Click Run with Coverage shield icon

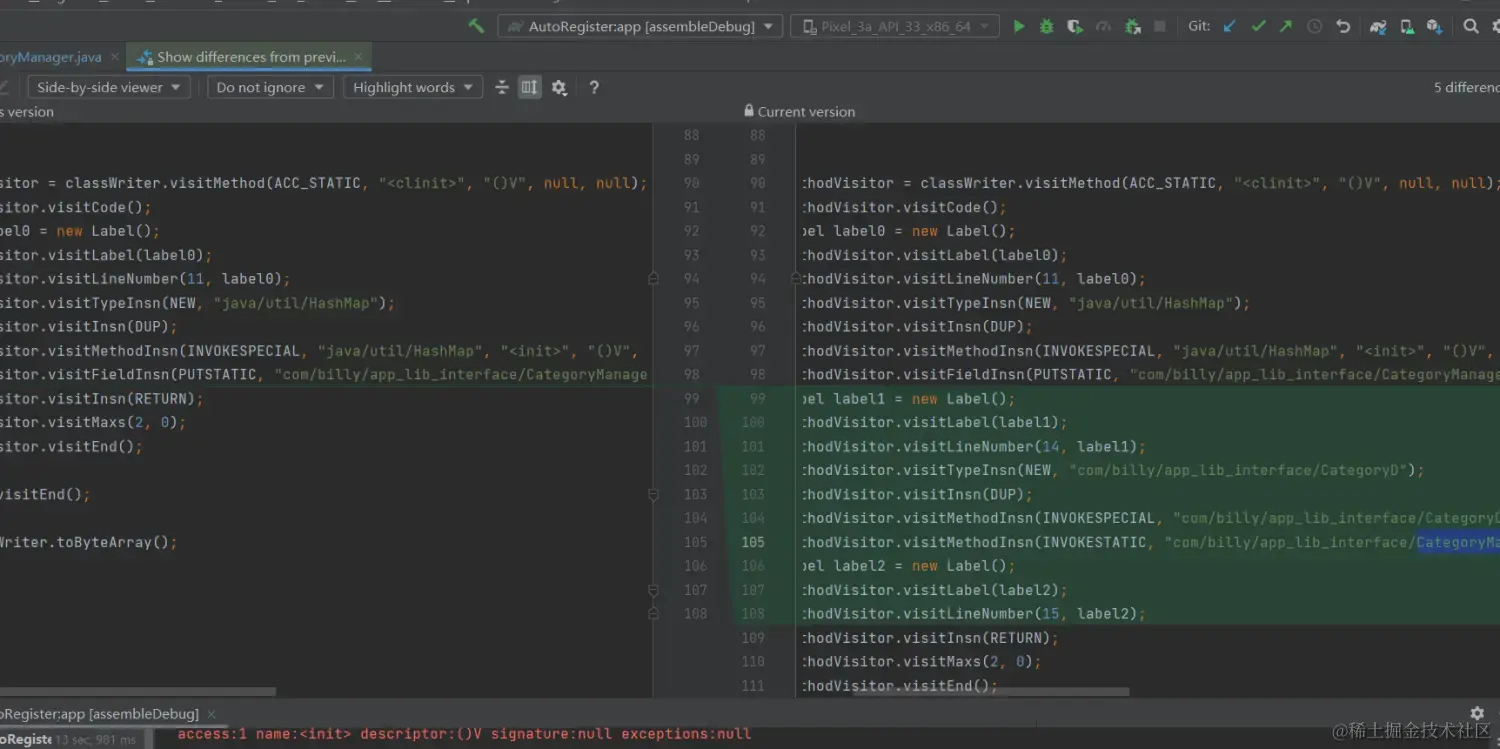click(x=1075, y=26)
